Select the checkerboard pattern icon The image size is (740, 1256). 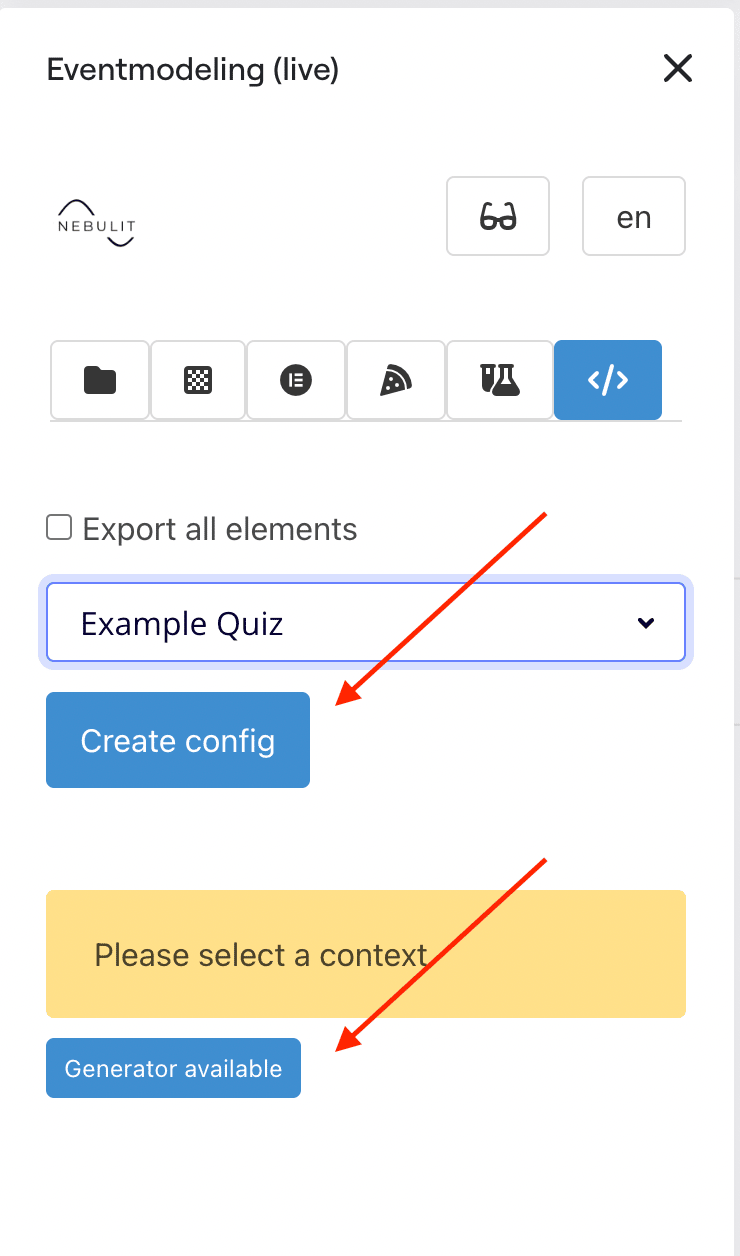pos(197,380)
